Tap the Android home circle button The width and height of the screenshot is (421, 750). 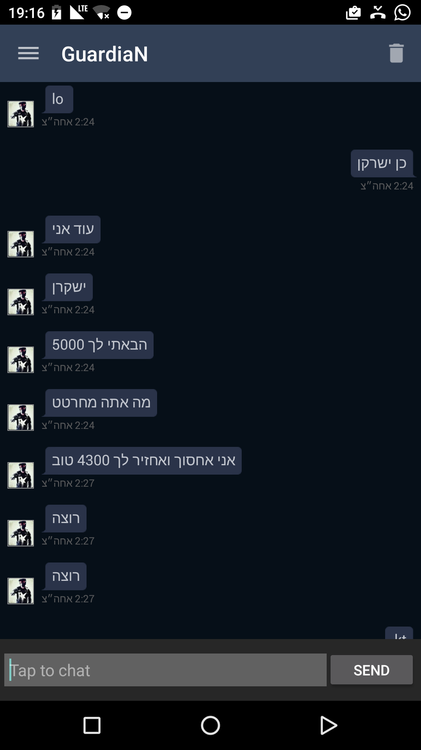coord(210,725)
